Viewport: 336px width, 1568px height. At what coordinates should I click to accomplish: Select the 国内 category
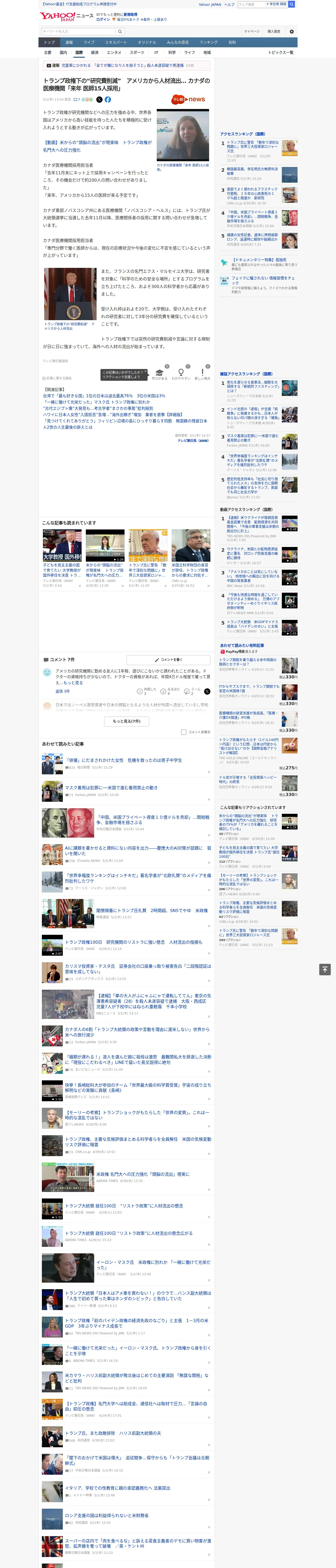coord(63,52)
